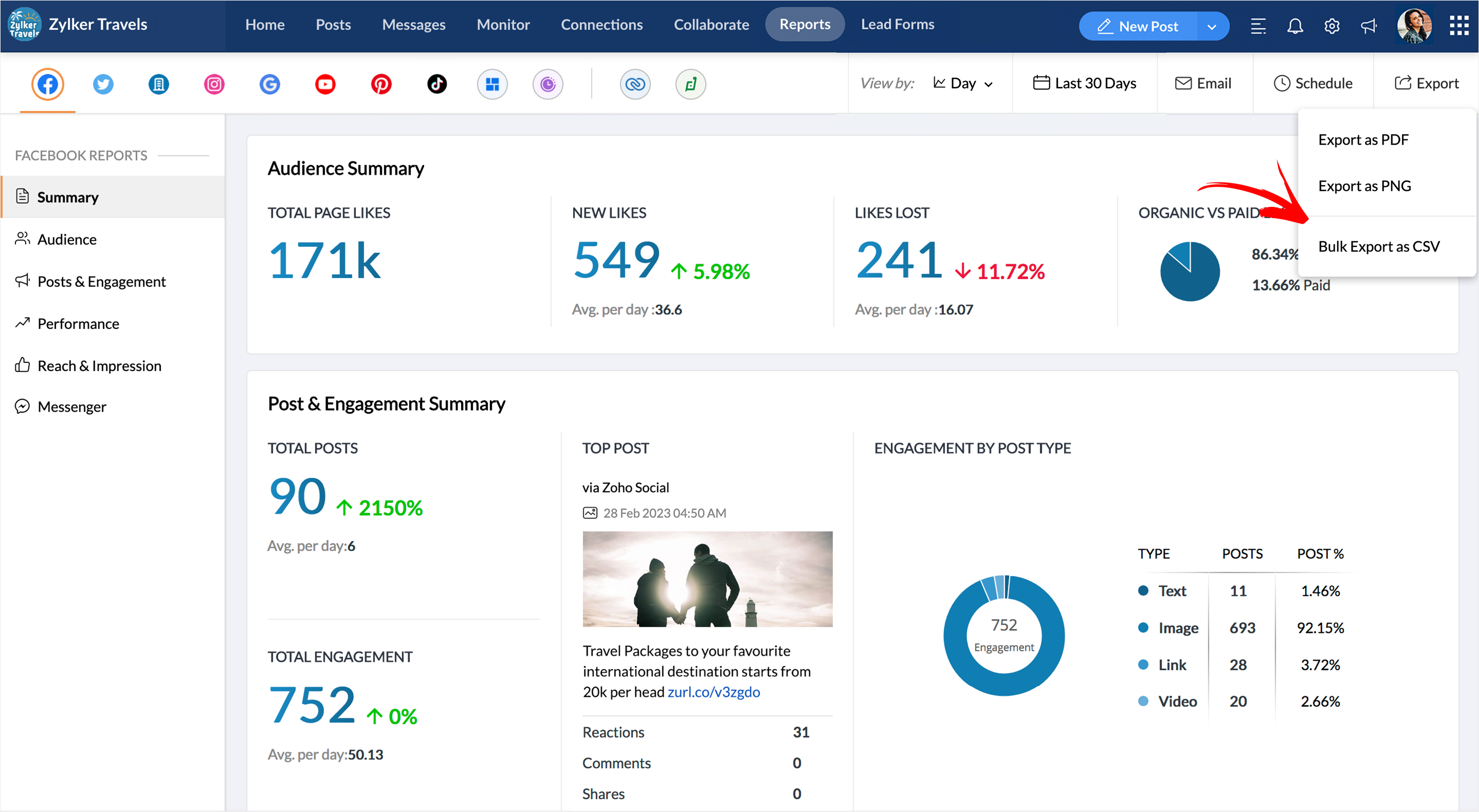
Task: Open the TikTok channel icon
Action: coord(437,84)
